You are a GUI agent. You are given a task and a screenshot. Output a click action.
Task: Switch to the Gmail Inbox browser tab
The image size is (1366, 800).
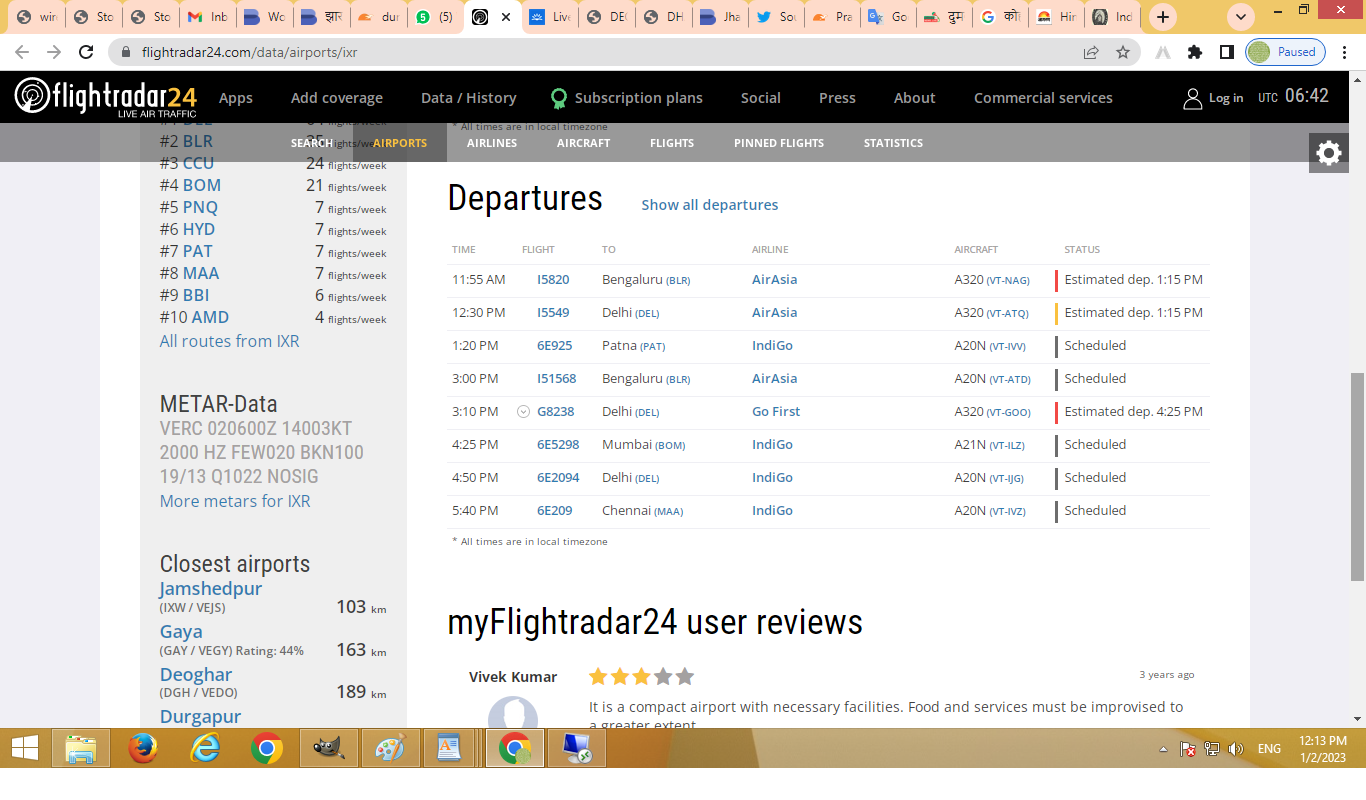[x=208, y=17]
